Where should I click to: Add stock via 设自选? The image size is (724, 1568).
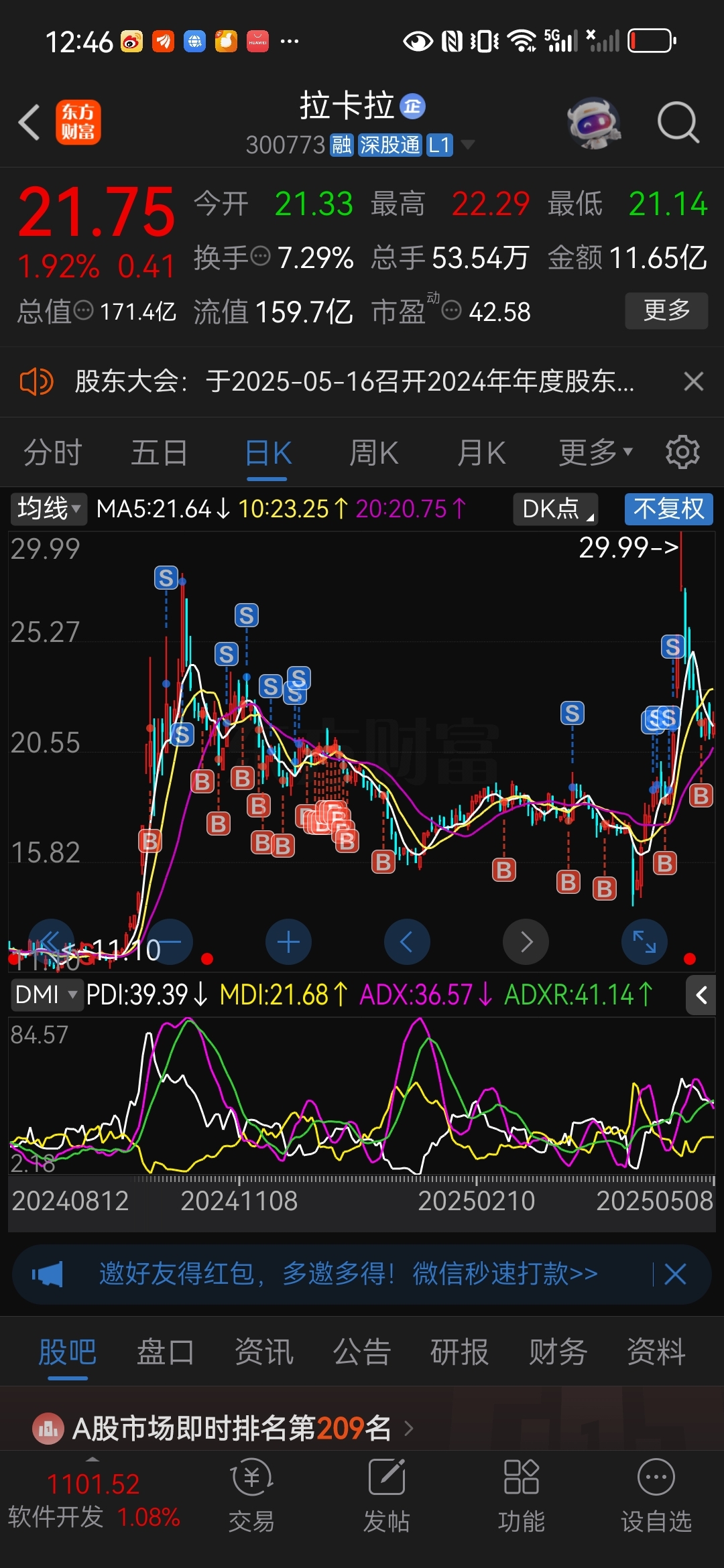656,1496
